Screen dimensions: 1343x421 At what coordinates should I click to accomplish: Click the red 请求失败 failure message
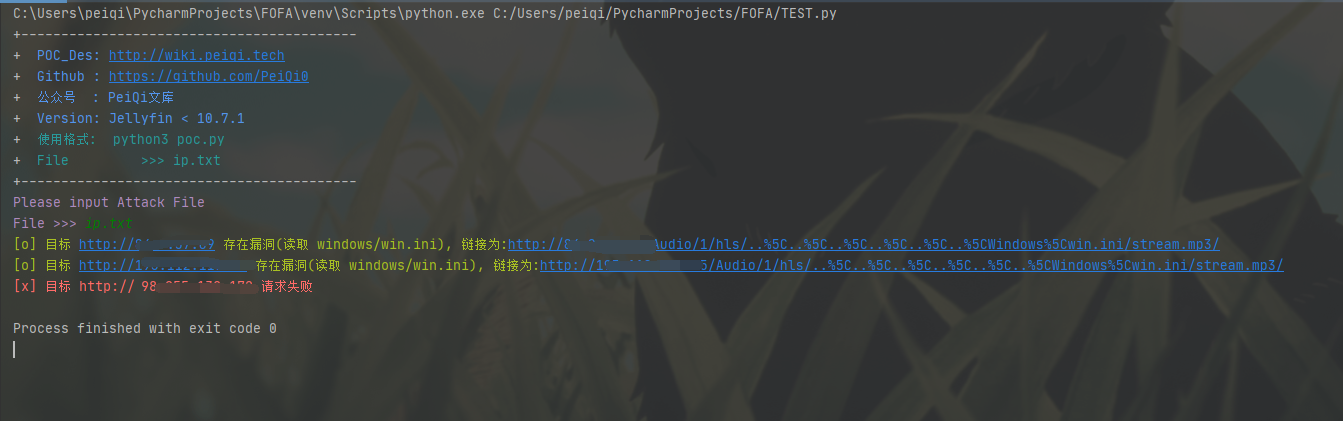coord(287,287)
